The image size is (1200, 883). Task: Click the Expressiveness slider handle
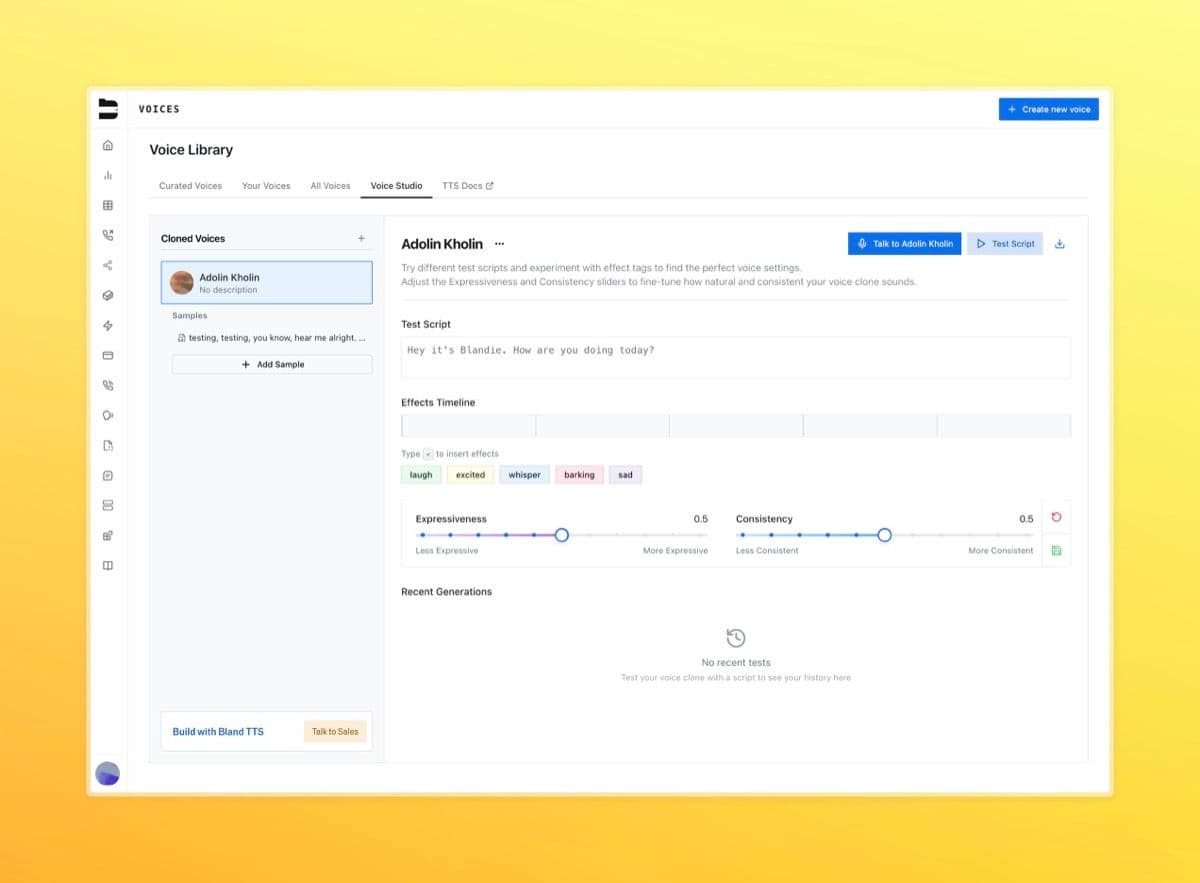point(561,535)
